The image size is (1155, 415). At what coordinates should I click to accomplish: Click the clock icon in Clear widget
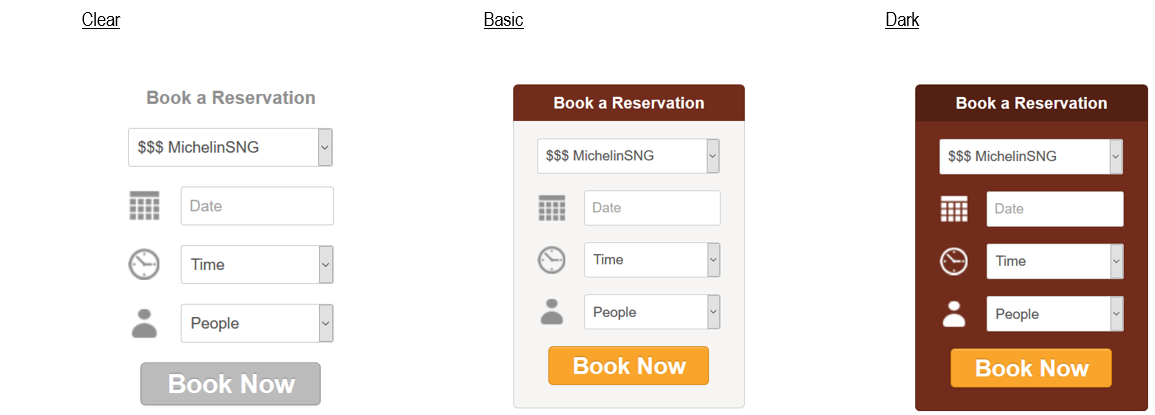pos(144,264)
